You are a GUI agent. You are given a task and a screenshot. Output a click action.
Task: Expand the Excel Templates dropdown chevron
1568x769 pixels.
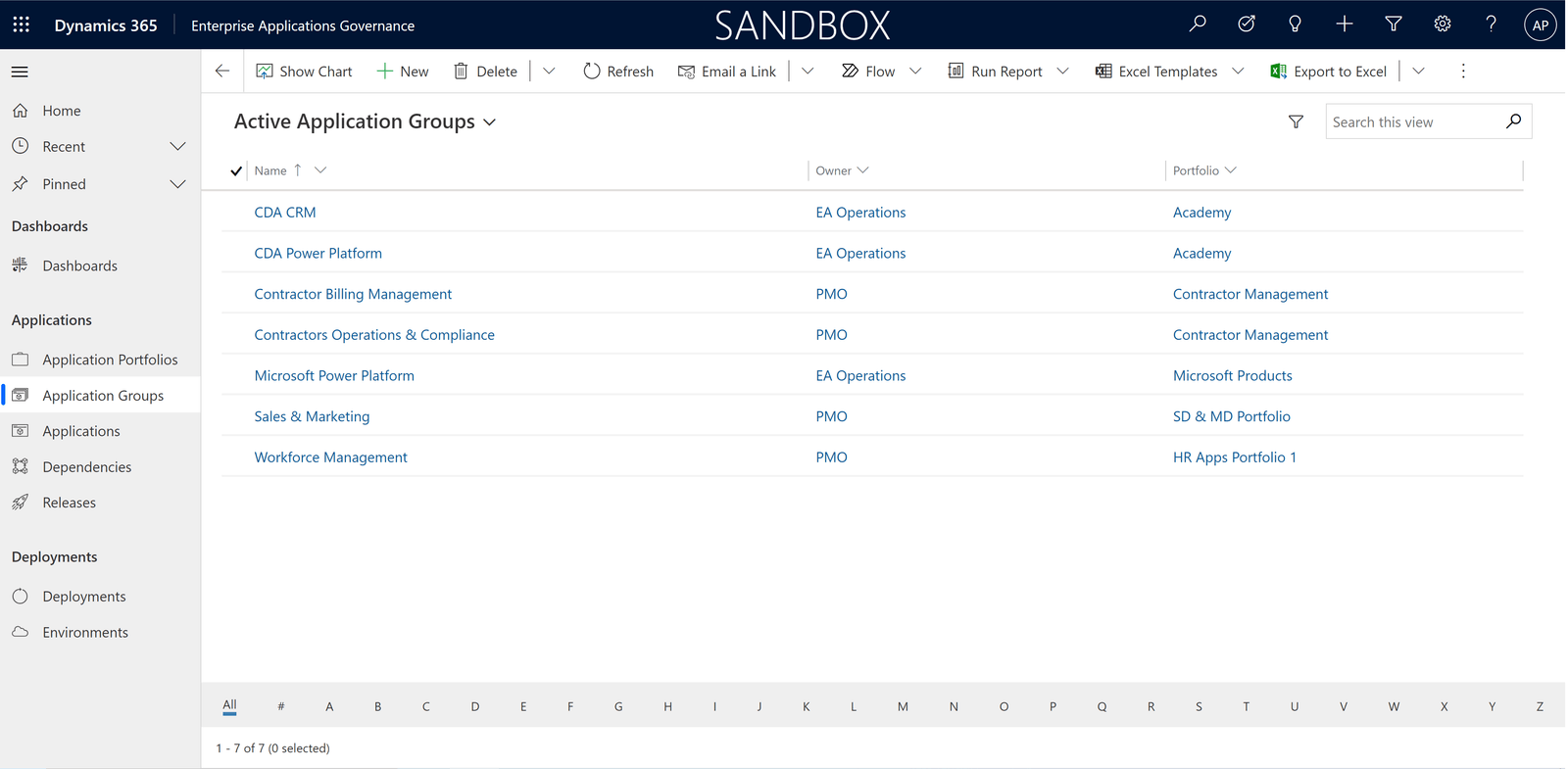point(1238,72)
